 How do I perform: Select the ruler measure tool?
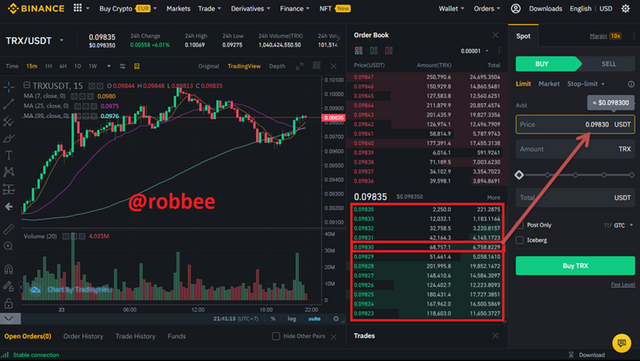click(9, 229)
